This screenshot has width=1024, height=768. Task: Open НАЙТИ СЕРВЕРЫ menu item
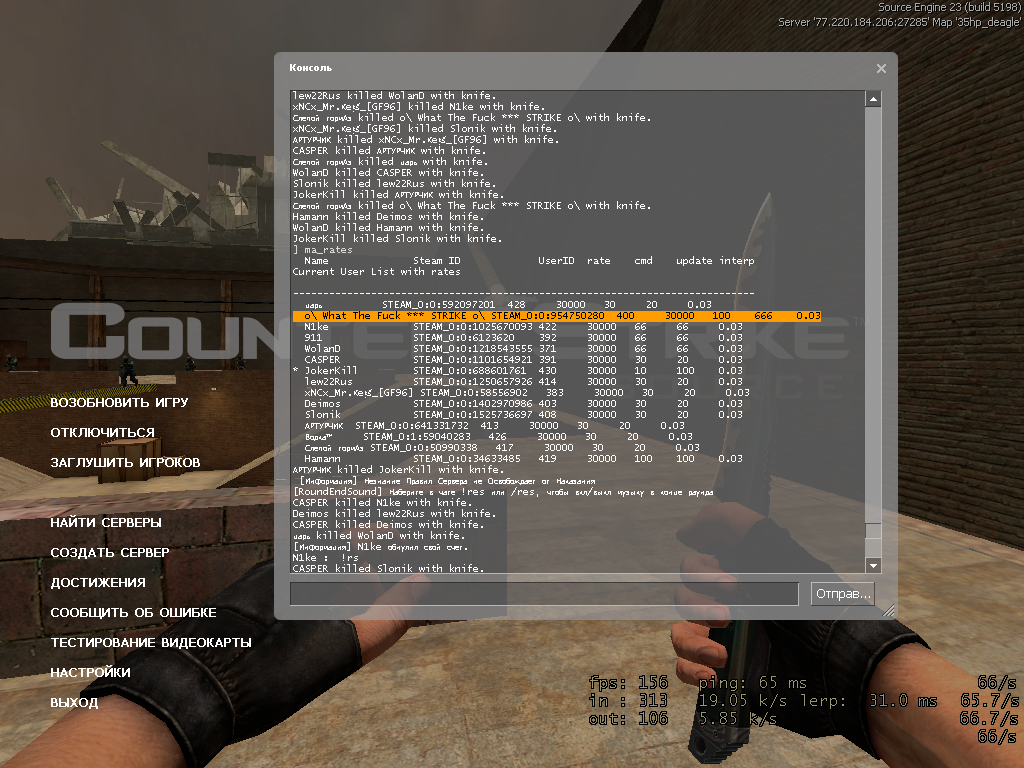pyautogui.click(x=106, y=522)
